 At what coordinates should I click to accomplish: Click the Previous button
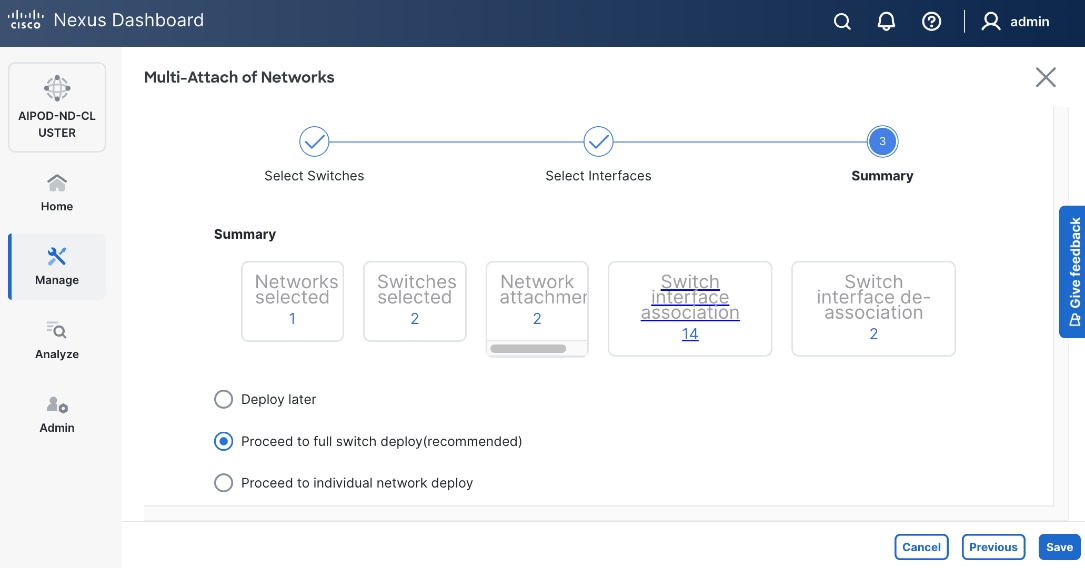coord(993,547)
